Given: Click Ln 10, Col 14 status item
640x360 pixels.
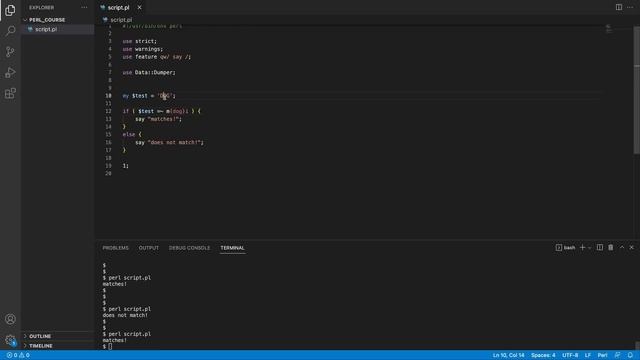Looking at the screenshot, I should point(508,355).
